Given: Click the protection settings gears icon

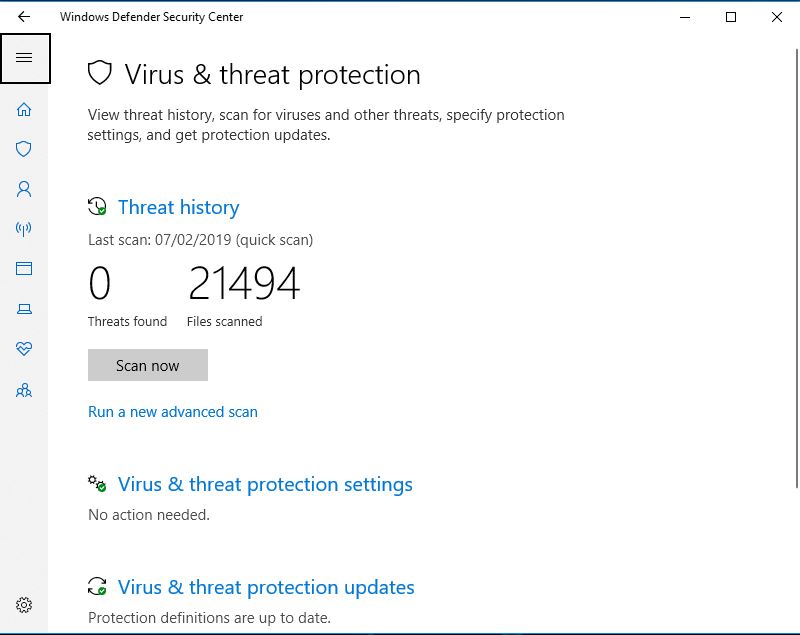Looking at the screenshot, I should pyautogui.click(x=97, y=484).
